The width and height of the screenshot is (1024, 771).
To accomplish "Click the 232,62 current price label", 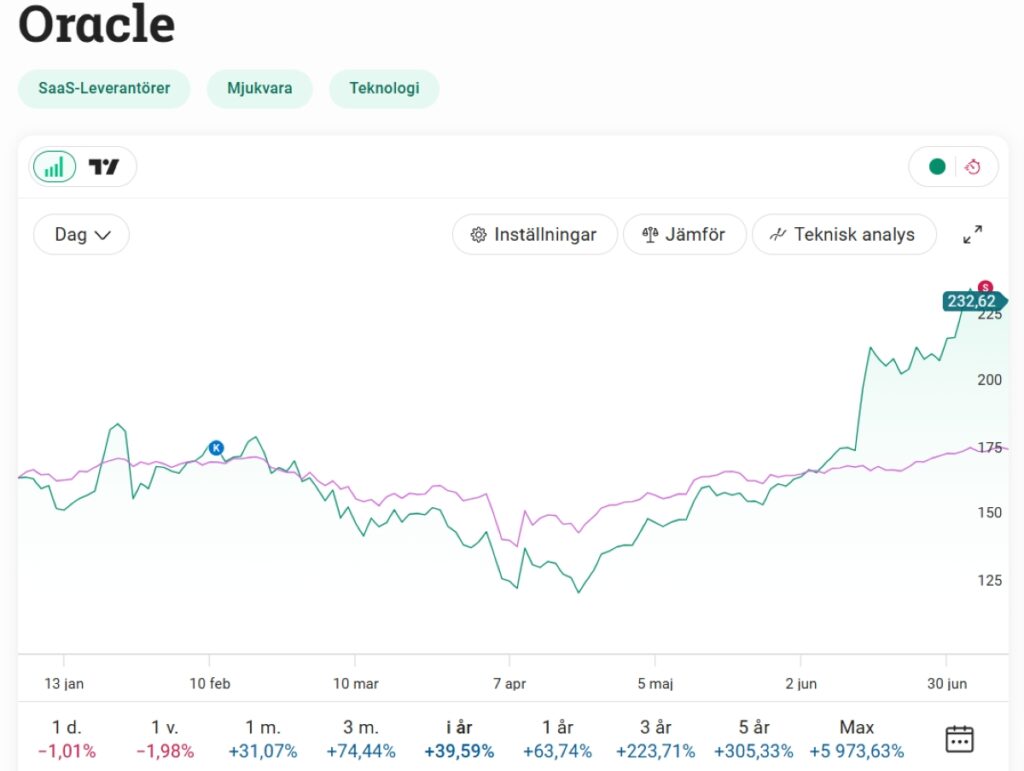I will tap(974, 301).
